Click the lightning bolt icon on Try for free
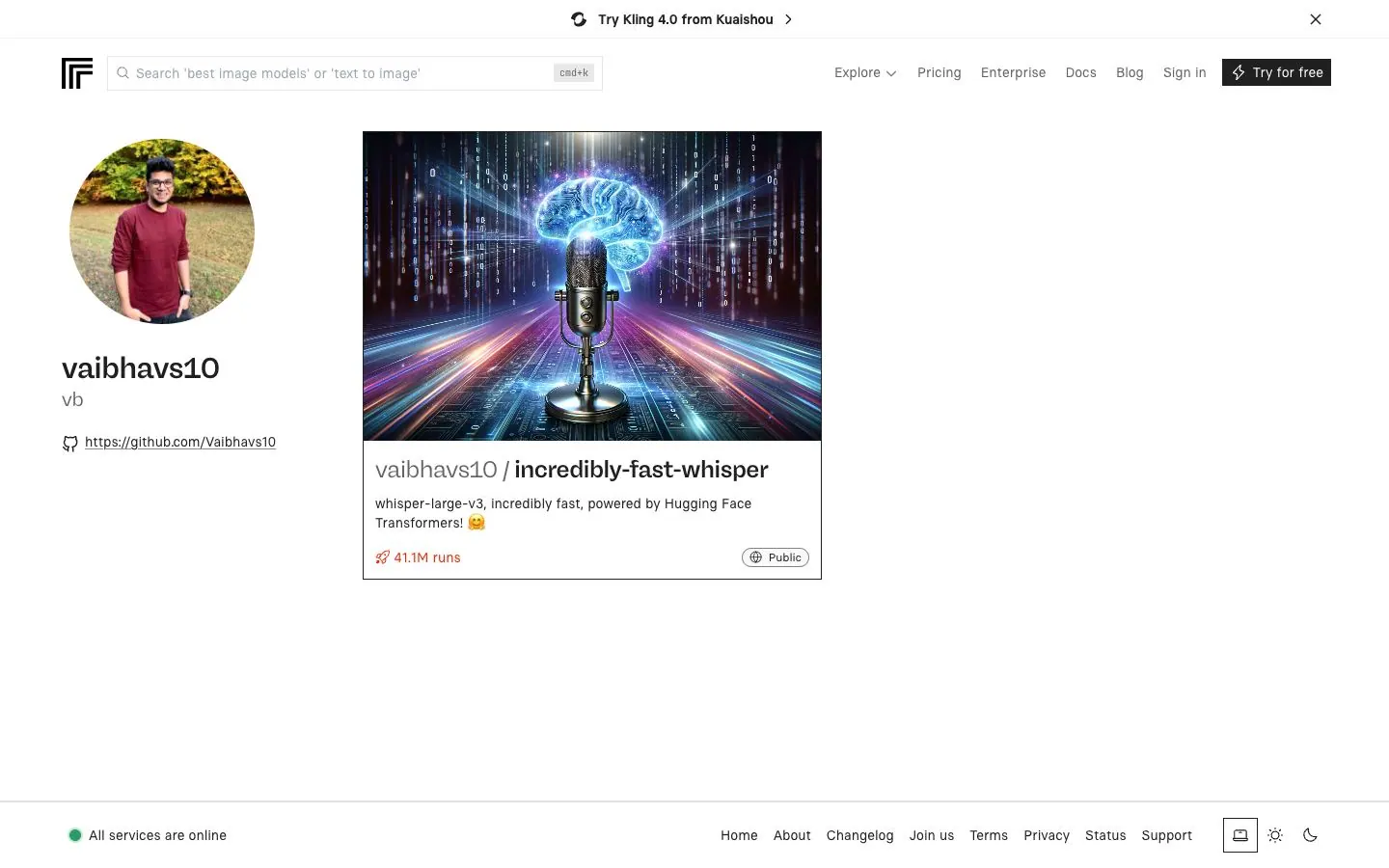Viewport: 1389px width, 868px height. click(x=1239, y=72)
